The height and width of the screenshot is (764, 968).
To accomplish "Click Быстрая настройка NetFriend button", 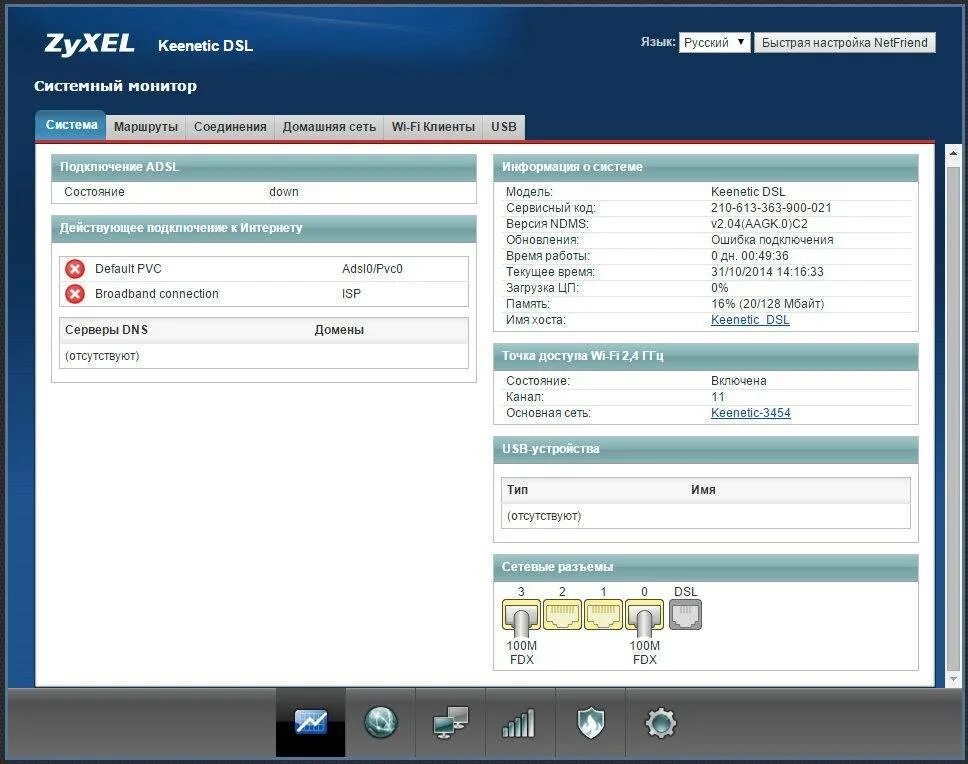I will click(x=845, y=43).
